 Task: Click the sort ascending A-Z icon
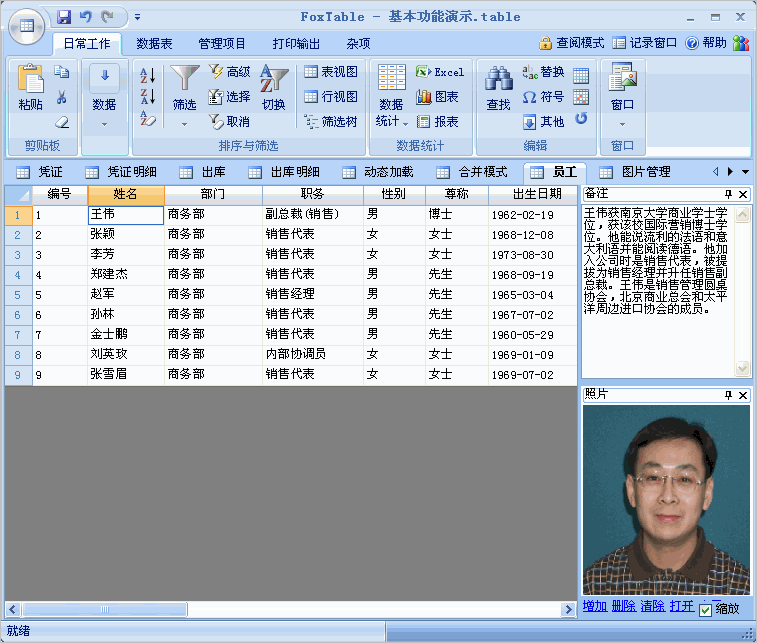(148, 74)
